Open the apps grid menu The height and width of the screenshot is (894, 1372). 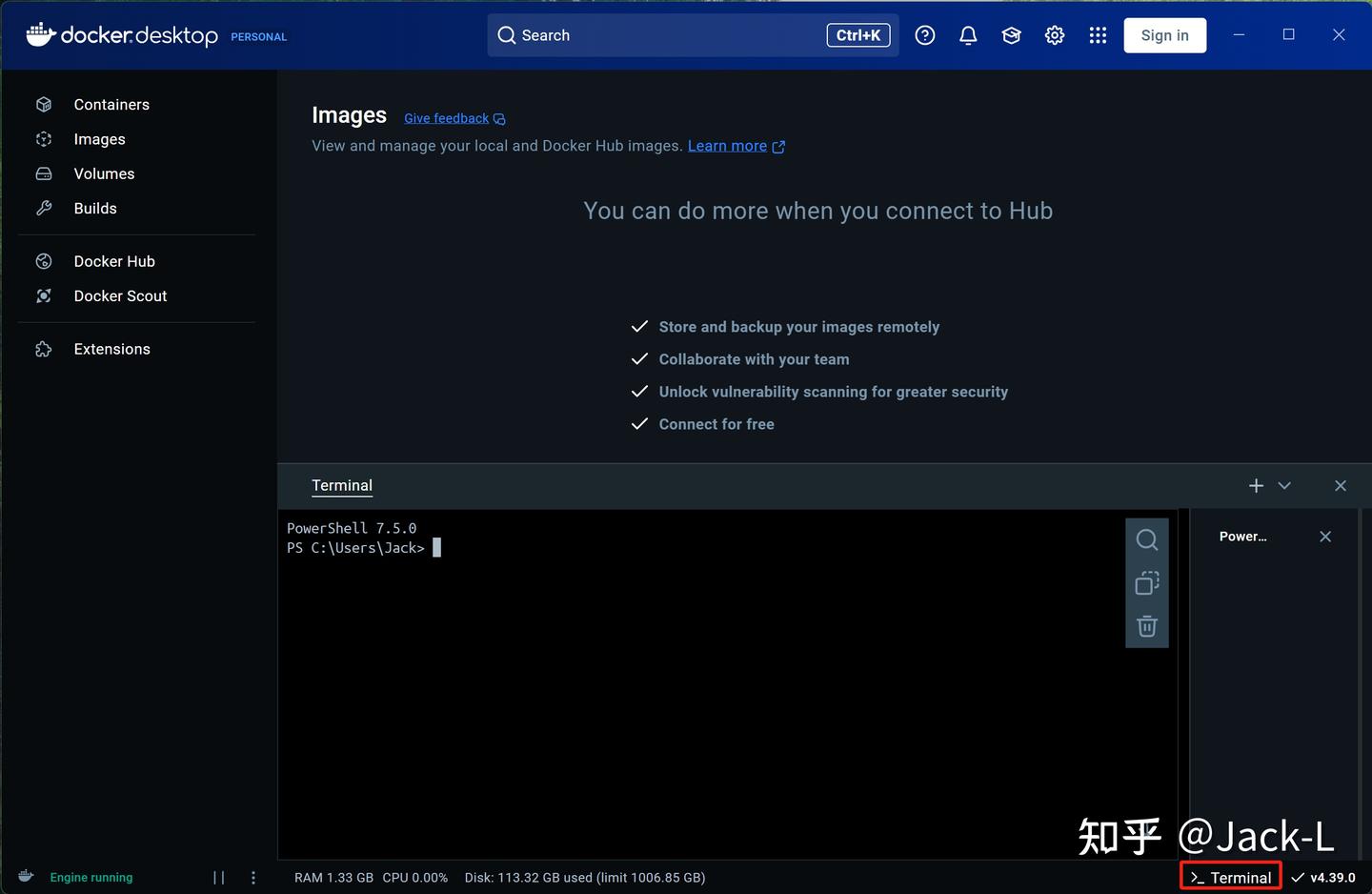[1098, 35]
